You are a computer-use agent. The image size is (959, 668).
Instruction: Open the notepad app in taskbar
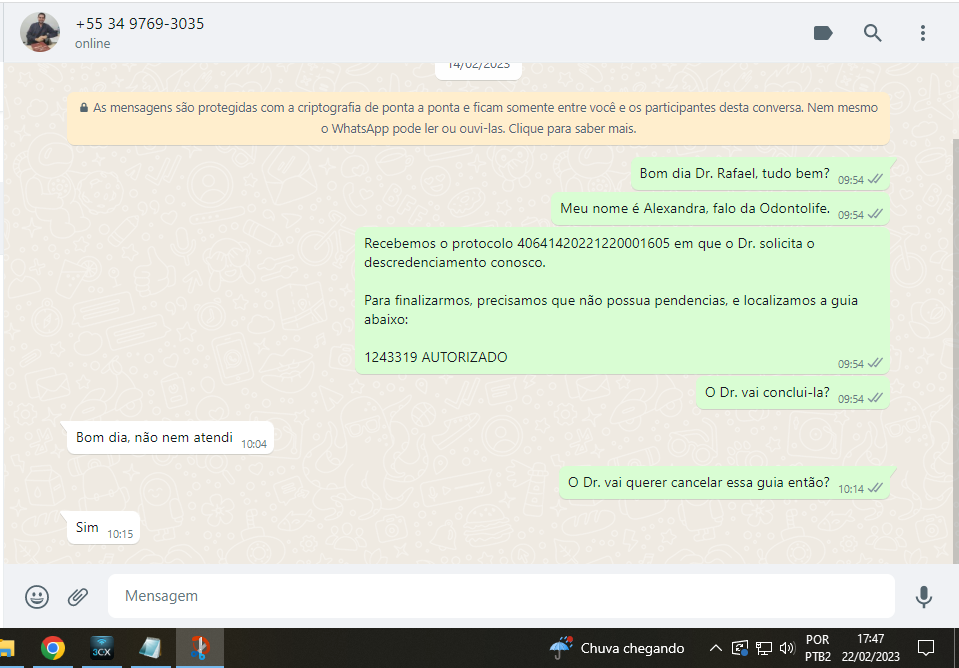pos(150,648)
